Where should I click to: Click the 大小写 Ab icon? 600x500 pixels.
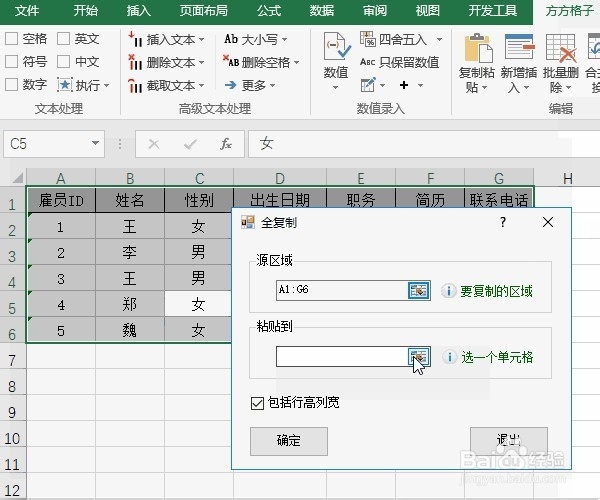(231, 39)
